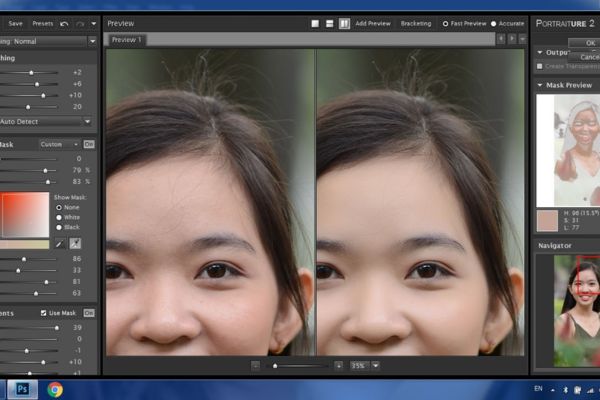Click the Bracketing button
Screen dimensions: 600x400
[416, 24]
